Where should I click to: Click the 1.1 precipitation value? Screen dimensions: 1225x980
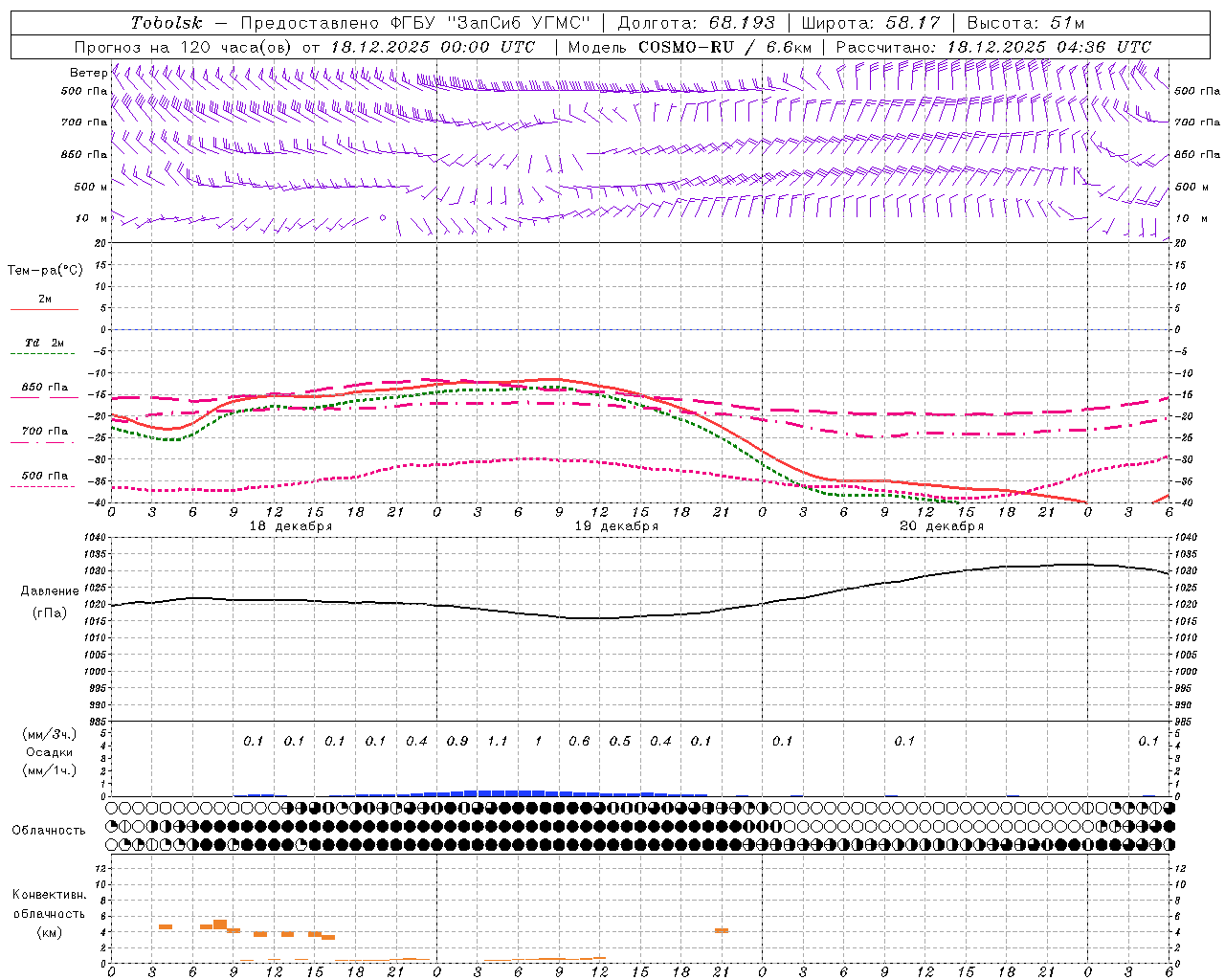498,741
